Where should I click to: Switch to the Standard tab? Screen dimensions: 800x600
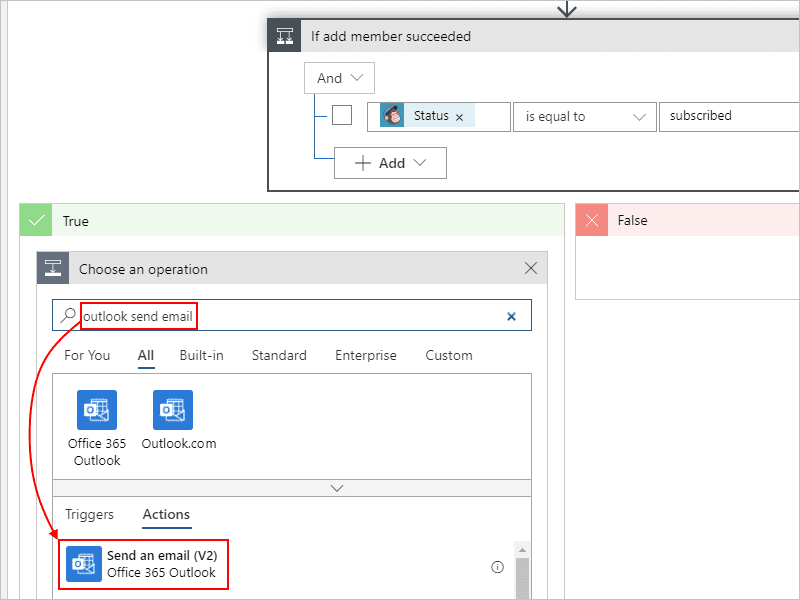pyautogui.click(x=279, y=355)
